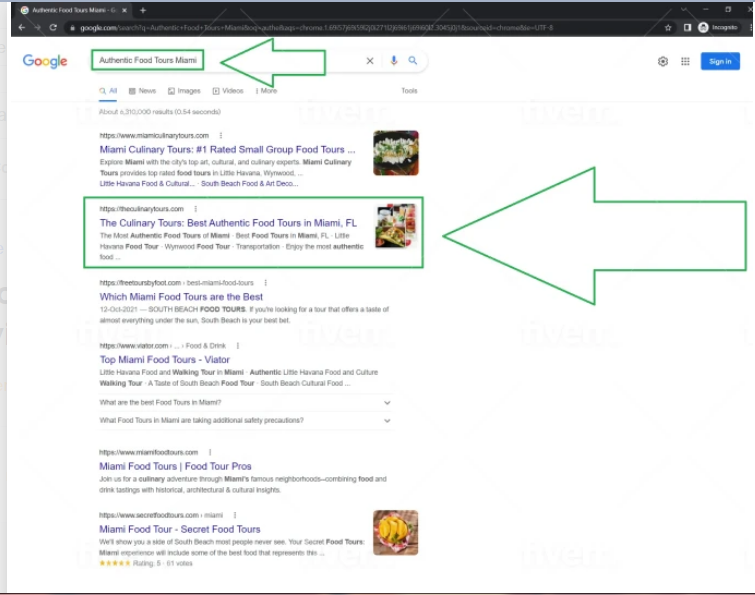Go forward using the browser forward arrow
This screenshot has width=755, height=595.
37,27
